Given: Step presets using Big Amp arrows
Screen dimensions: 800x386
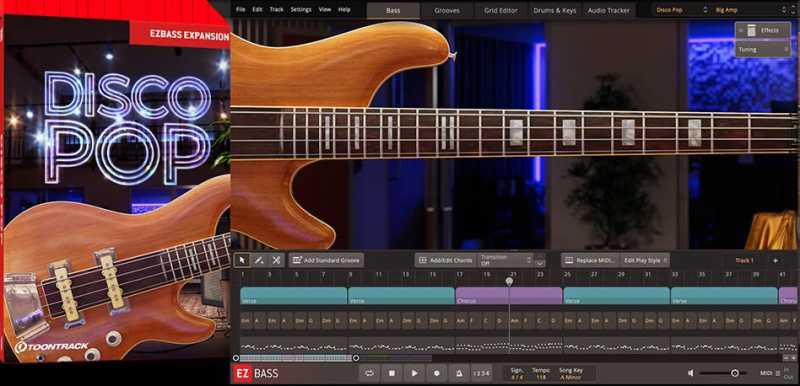Looking at the screenshot, I should click(x=784, y=10).
